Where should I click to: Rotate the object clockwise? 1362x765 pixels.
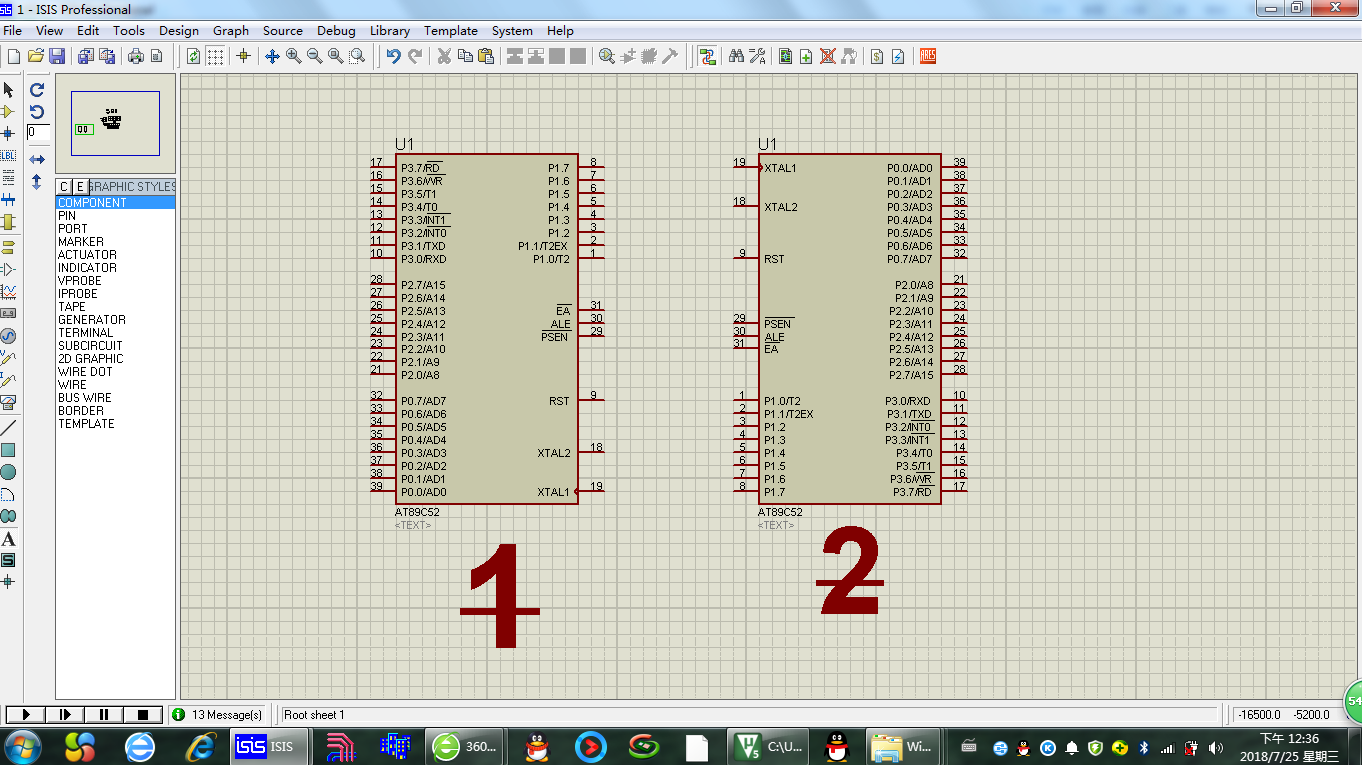(37, 90)
